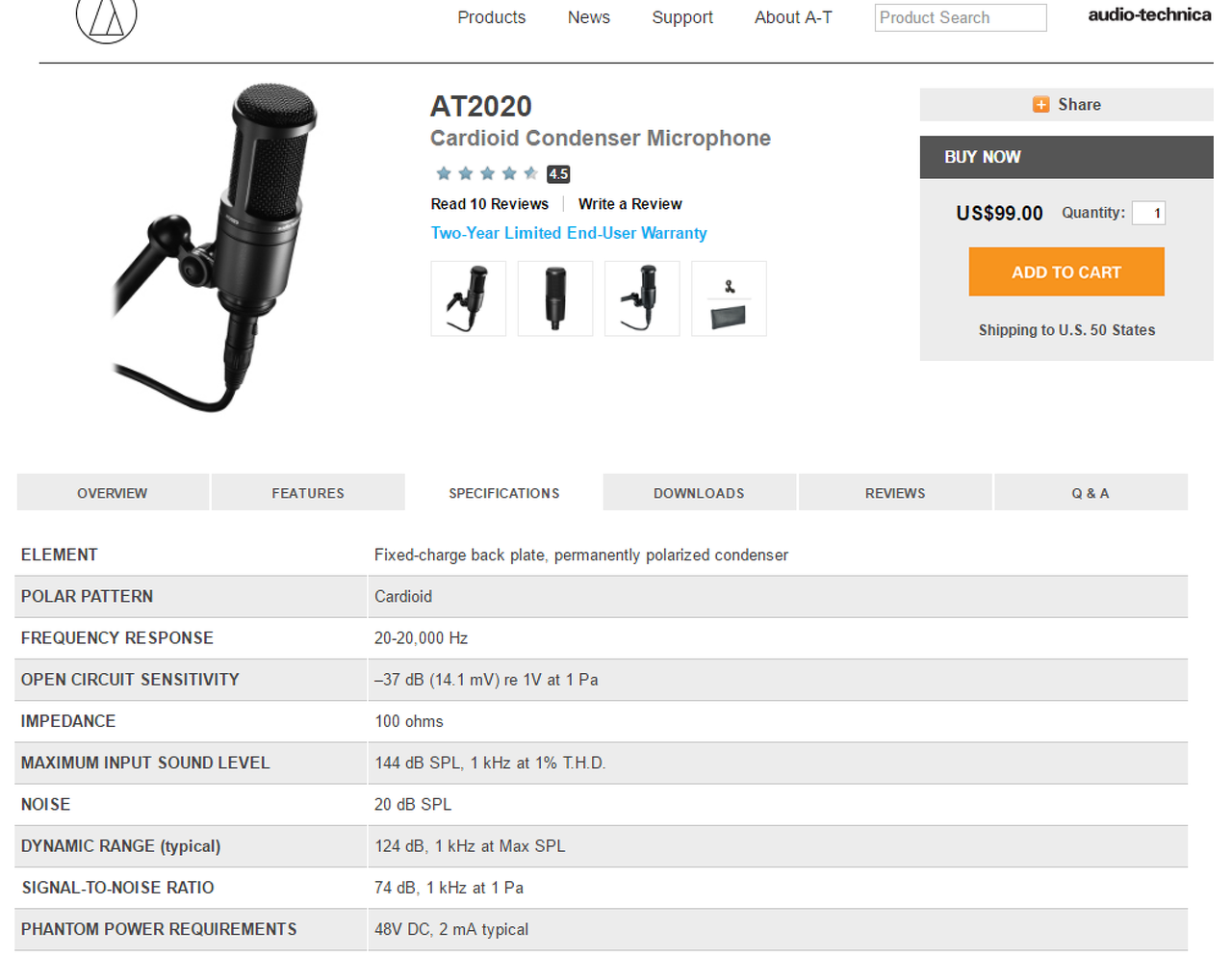The width and height of the screenshot is (1232, 957).
Task: Switch to the REVIEWS tab
Action: pos(895,493)
